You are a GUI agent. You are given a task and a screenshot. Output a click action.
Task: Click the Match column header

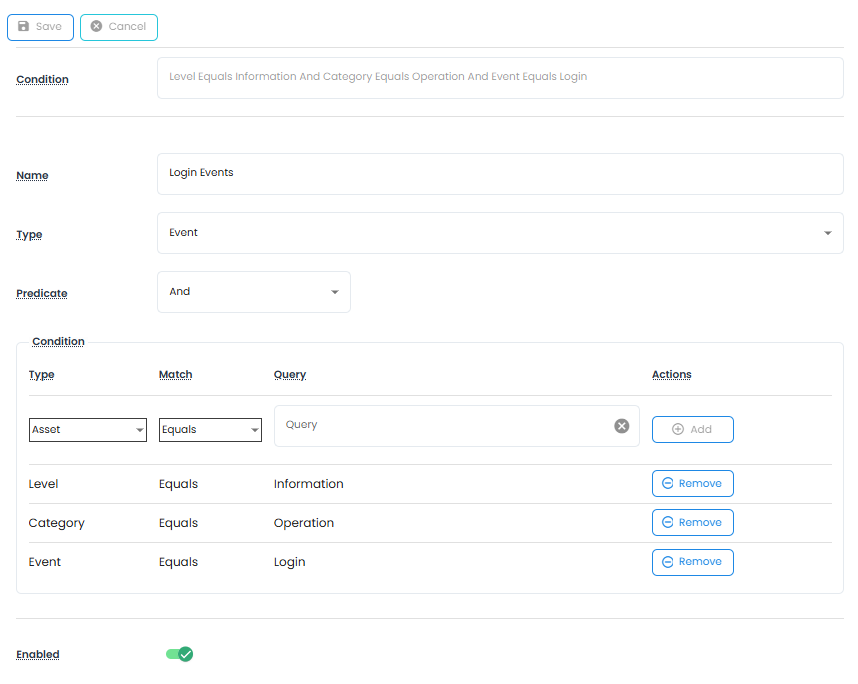[175, 375]
